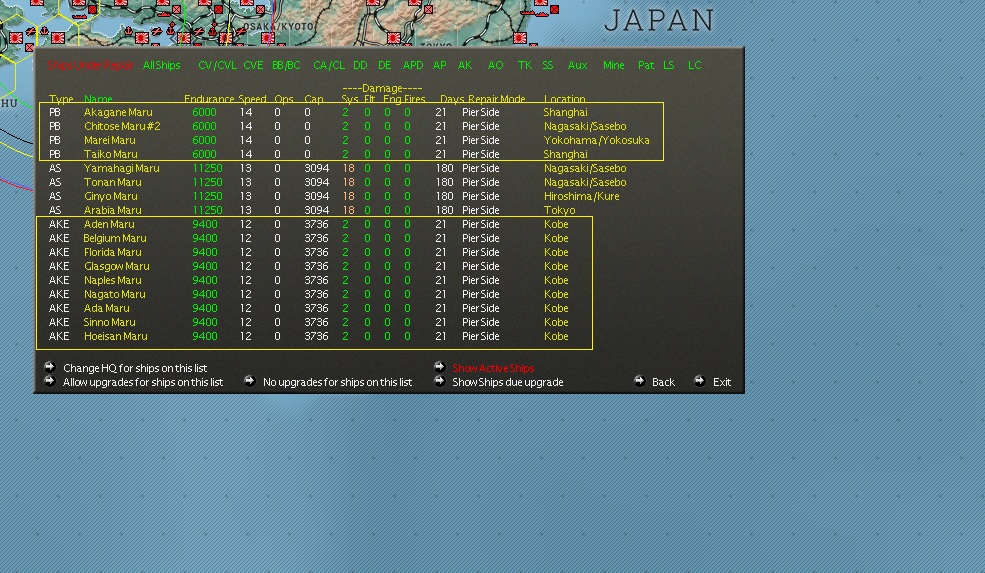
Task: Select ship Taiko Maru
Action: click(x=111, y=154)
